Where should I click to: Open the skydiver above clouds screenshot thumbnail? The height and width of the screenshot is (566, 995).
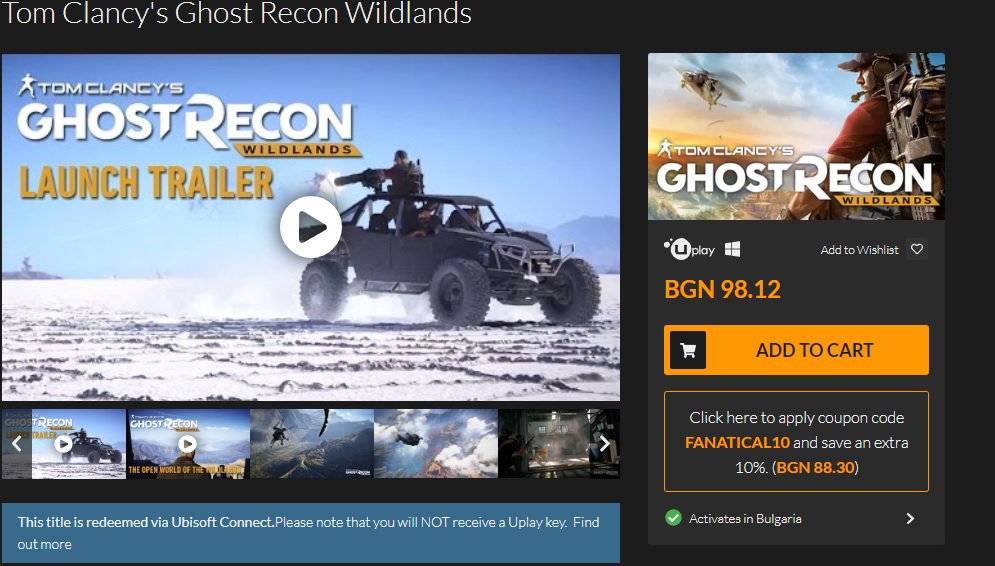tap(436, 444)
